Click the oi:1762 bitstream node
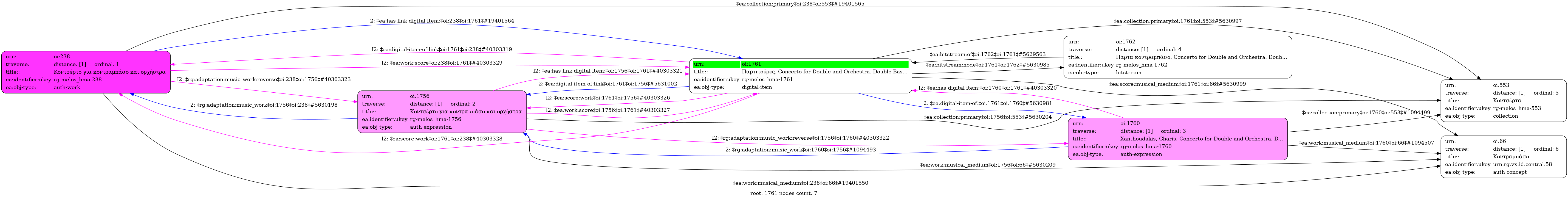Viewport: 1568px width, 199px height. point(1177,57)
